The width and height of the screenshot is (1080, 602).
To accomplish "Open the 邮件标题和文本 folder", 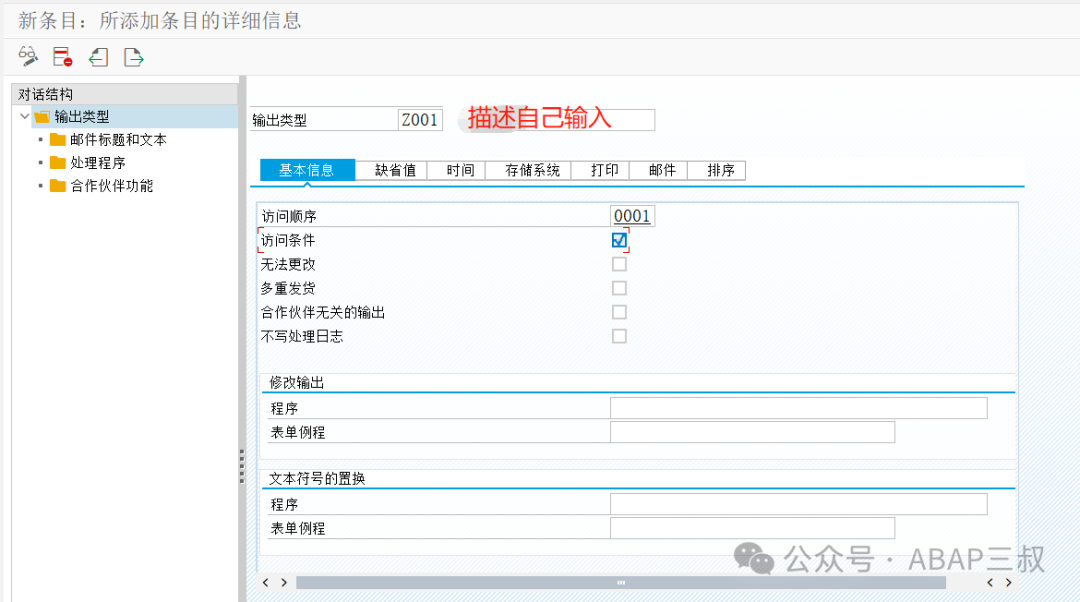I will point(109,140).
